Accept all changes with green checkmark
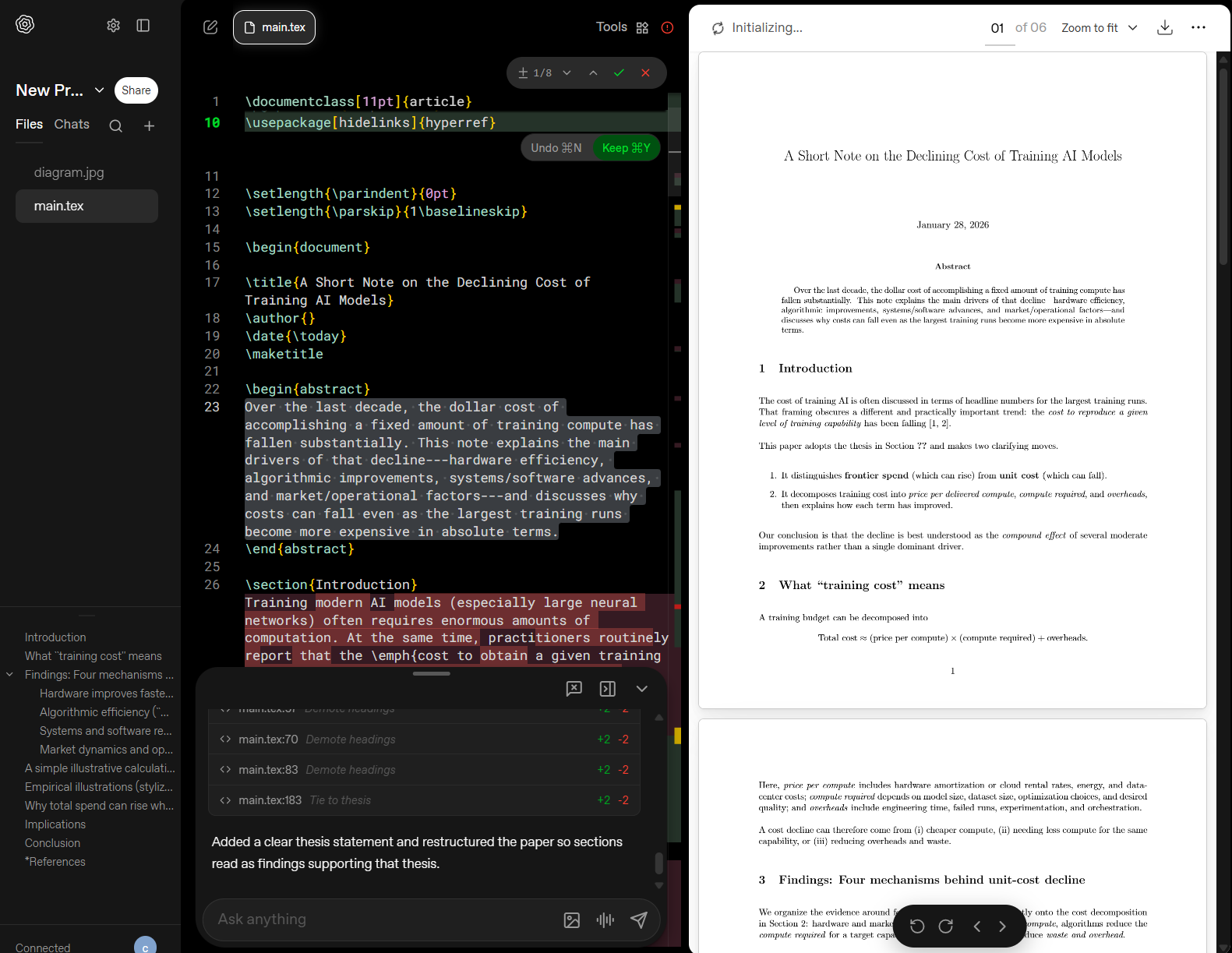 [x=619, y=73]
